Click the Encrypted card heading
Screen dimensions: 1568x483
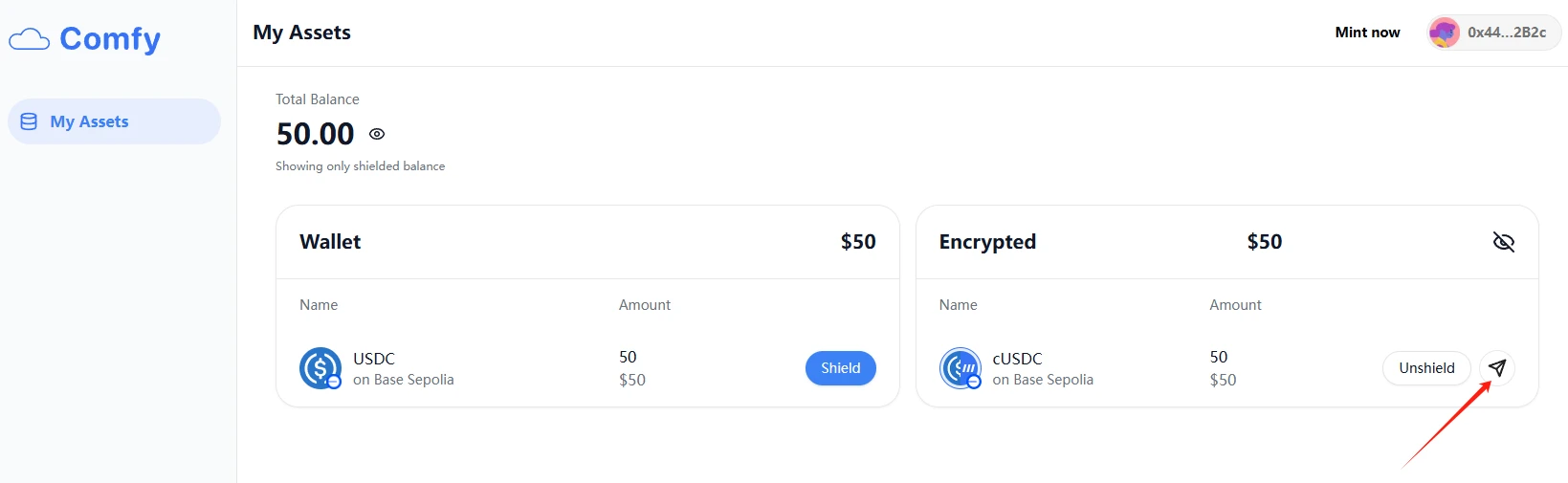987,242
